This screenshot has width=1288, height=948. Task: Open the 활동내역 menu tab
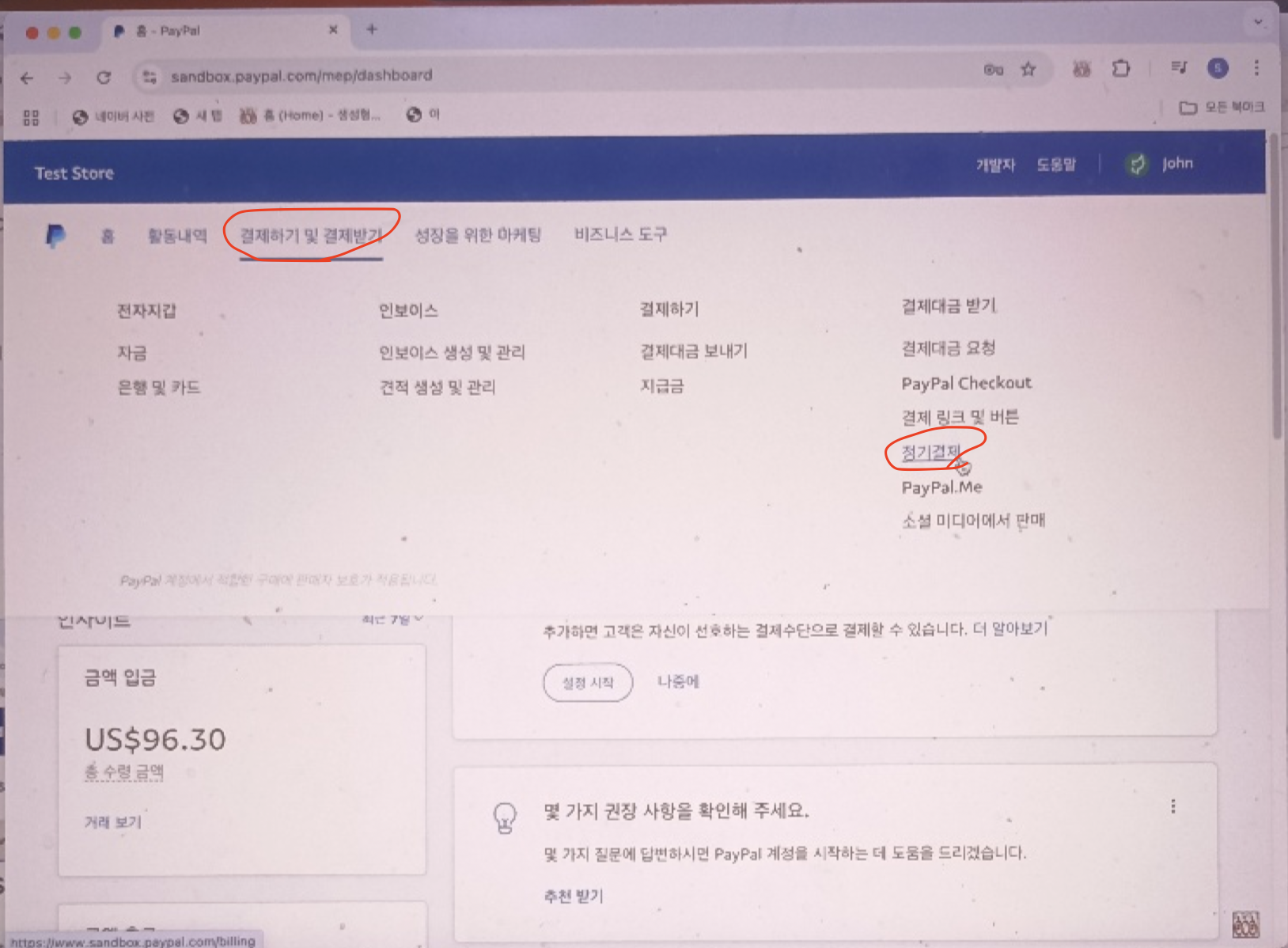coord(177,236)
